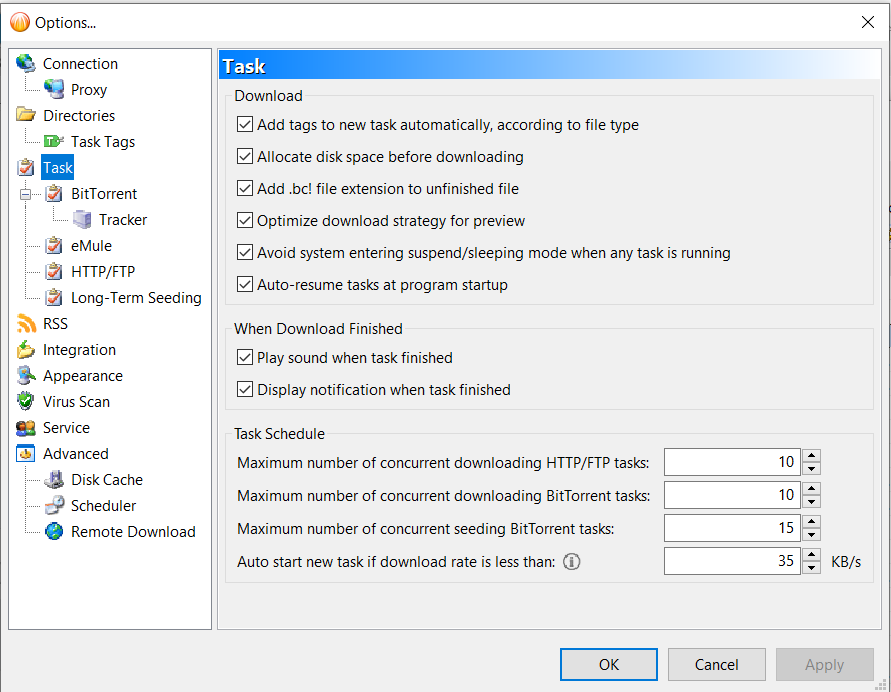Click the download rate KB/s input field

(x=732, y=562)
